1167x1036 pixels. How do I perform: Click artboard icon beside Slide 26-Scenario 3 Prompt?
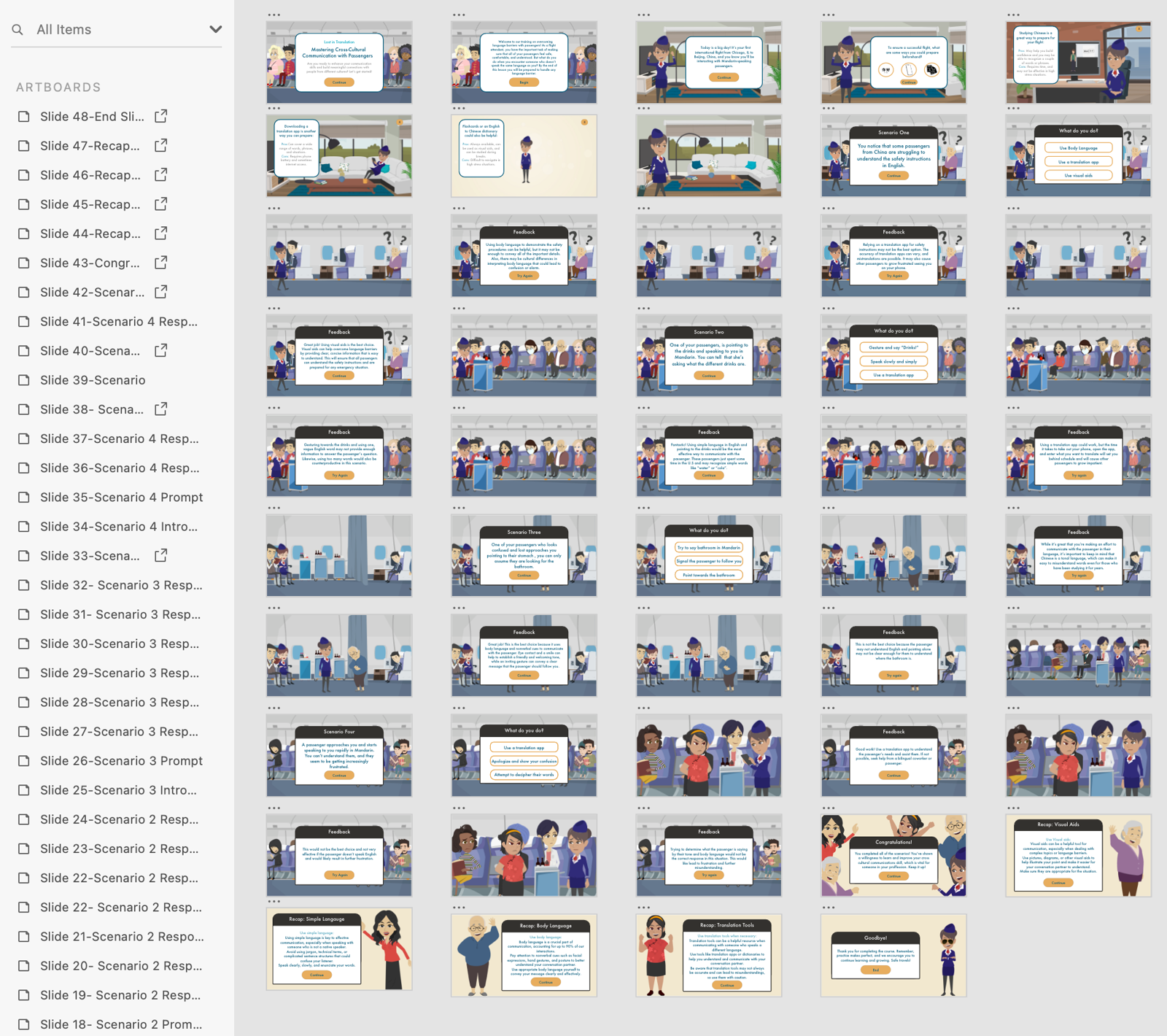click(x=24, y=760)
